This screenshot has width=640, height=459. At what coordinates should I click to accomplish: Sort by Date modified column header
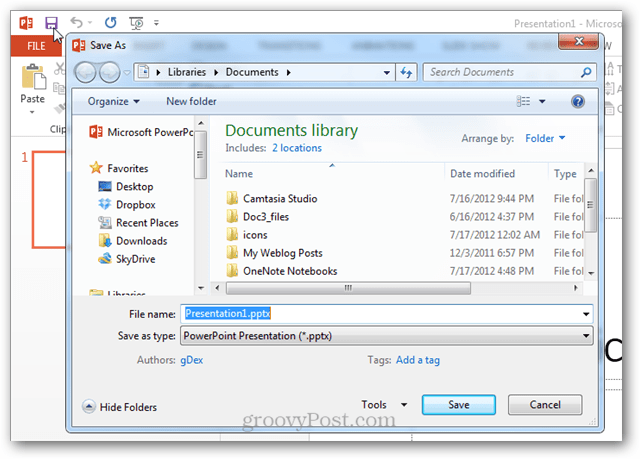coord(496,173)
